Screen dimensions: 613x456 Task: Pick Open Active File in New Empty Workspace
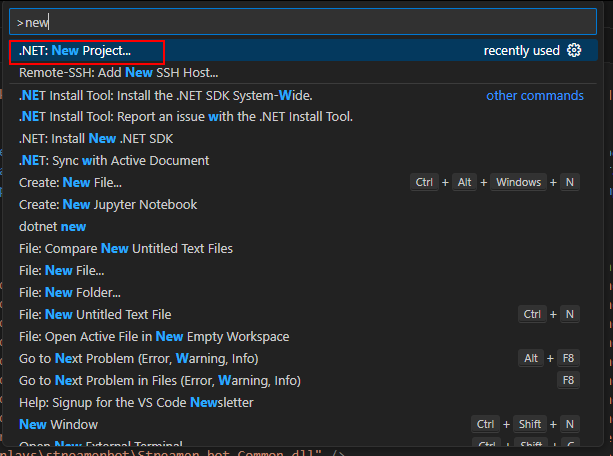(154, 337)
